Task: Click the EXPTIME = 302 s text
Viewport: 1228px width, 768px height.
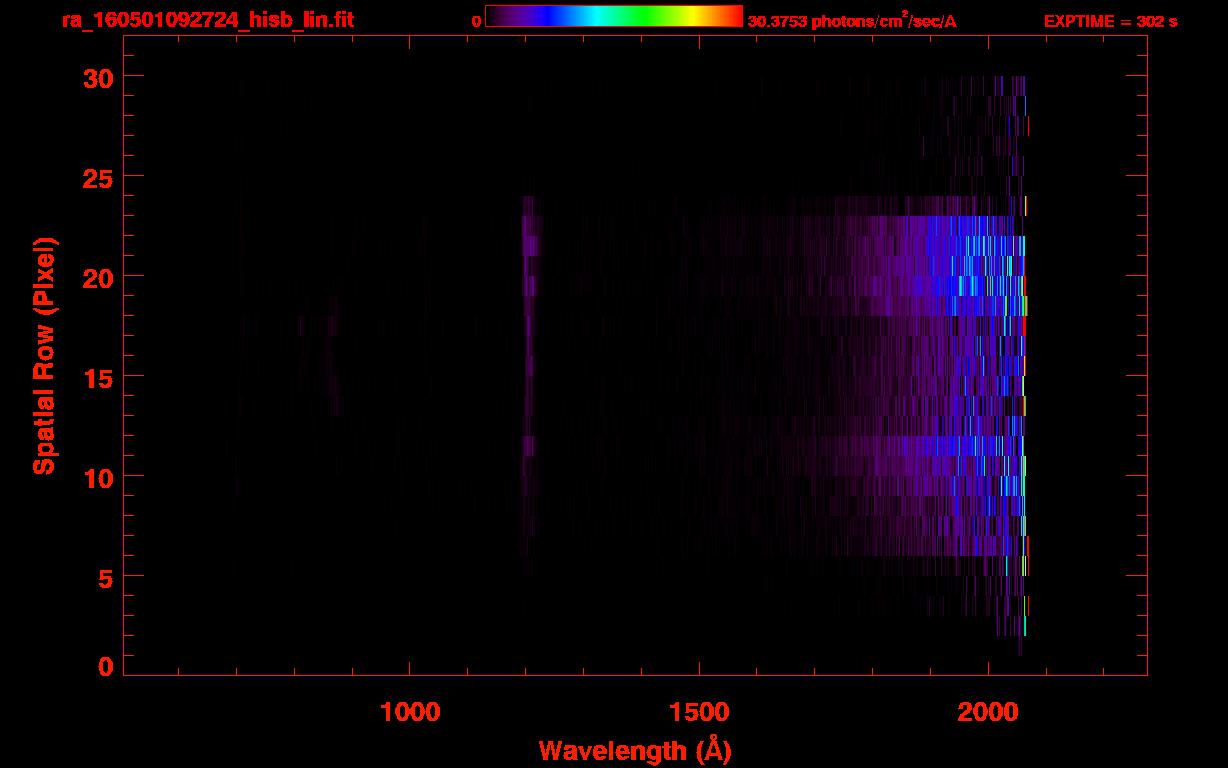Action: pos(1110,21)
